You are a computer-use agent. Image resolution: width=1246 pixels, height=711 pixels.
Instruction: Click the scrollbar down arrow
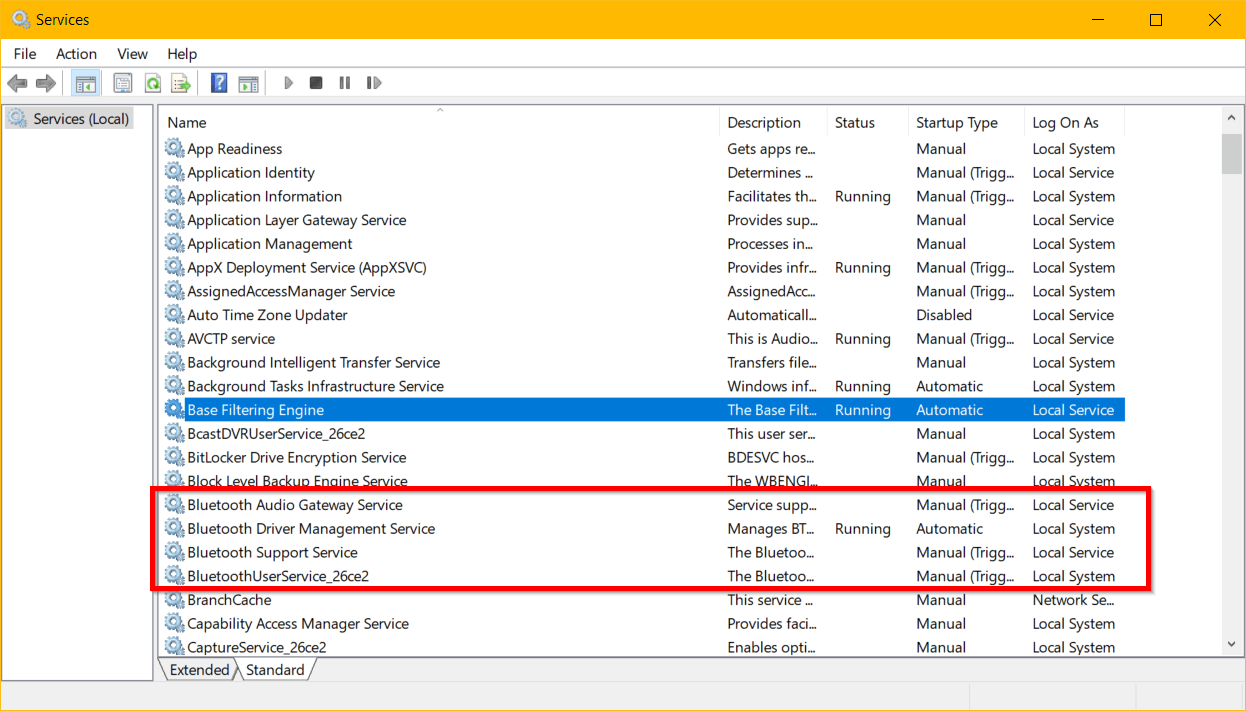[1232, 644]
